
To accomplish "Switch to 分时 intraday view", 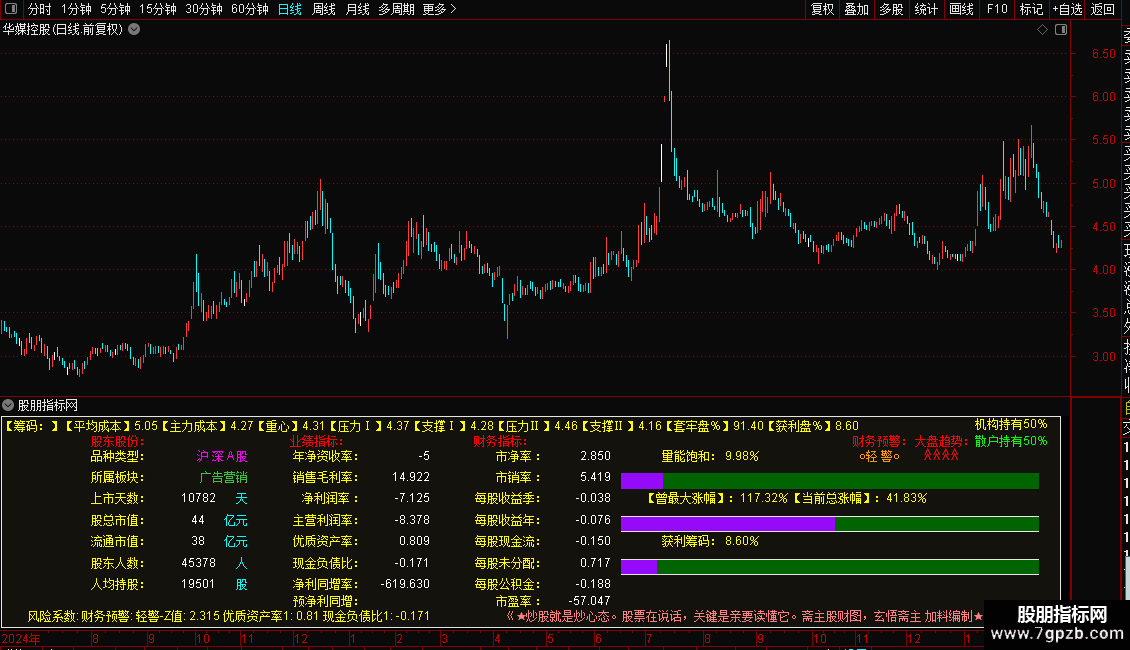I will [x=40, y=9].
